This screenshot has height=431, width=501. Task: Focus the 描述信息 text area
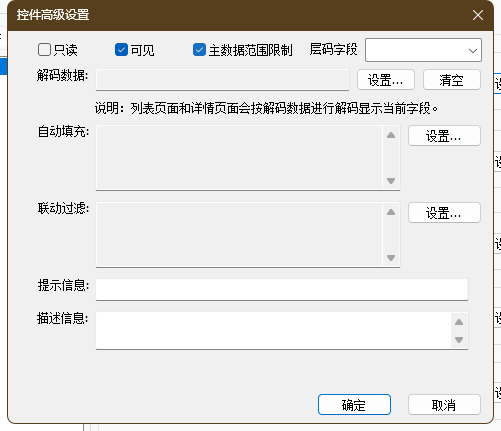point(273,330)
